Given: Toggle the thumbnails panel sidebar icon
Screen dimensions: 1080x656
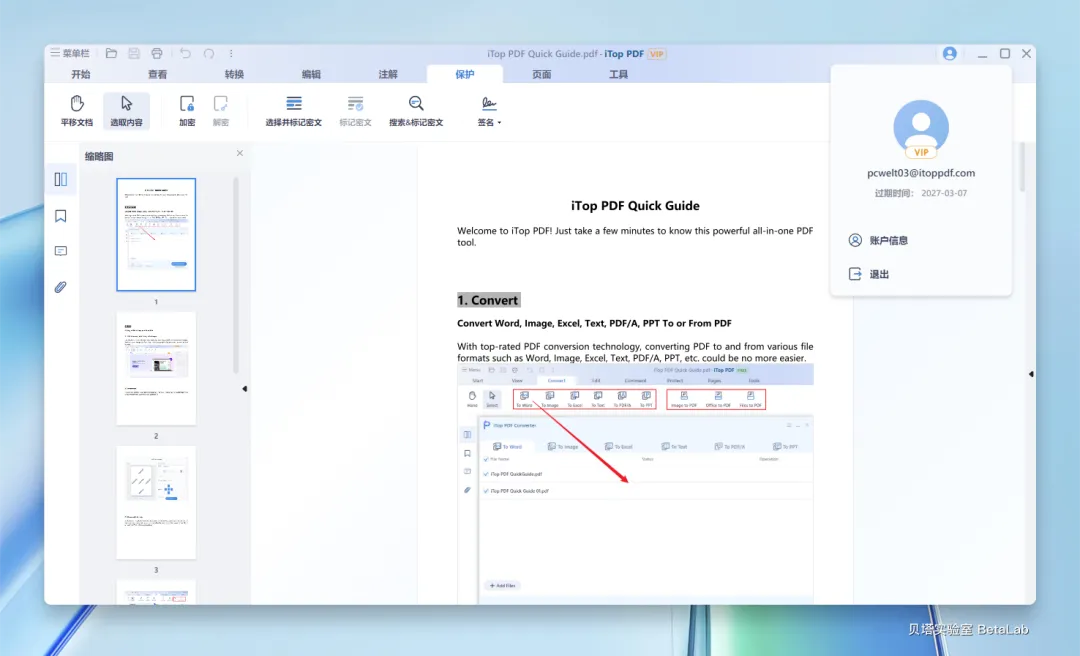Looking at the screenshot, I should pos(61,180).
